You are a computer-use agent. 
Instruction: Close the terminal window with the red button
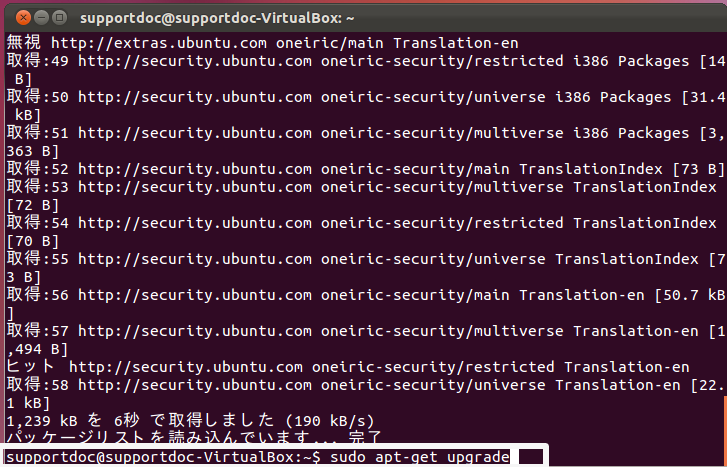tap(23, 18)
